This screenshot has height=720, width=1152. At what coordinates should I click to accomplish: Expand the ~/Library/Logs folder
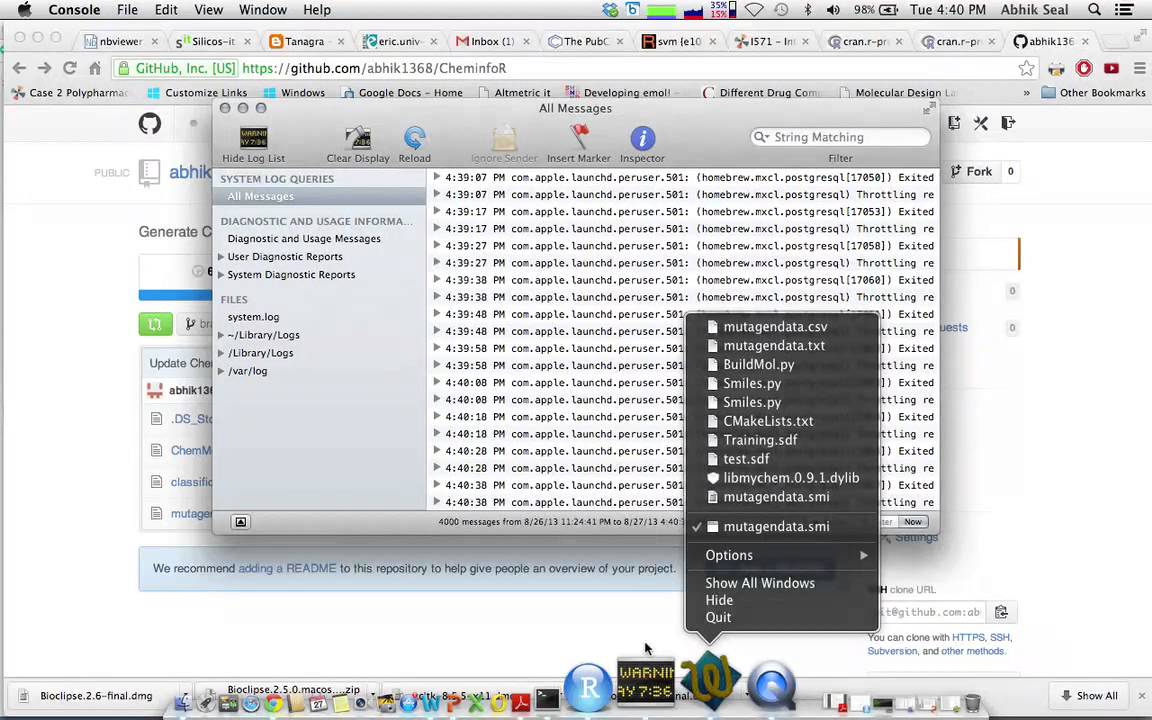(221, 335)
